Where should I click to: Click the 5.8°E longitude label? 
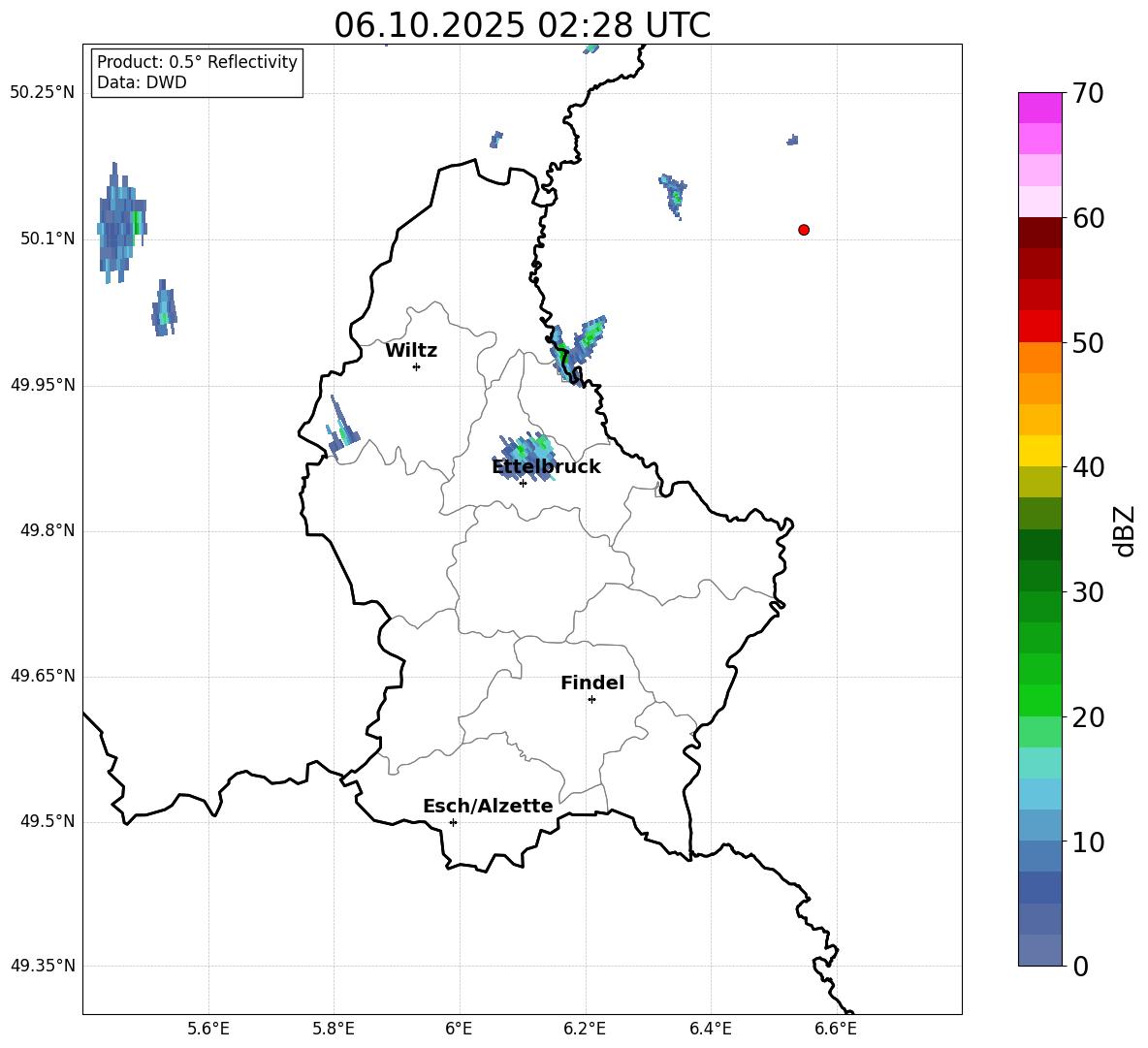[x=334, y=1029]
